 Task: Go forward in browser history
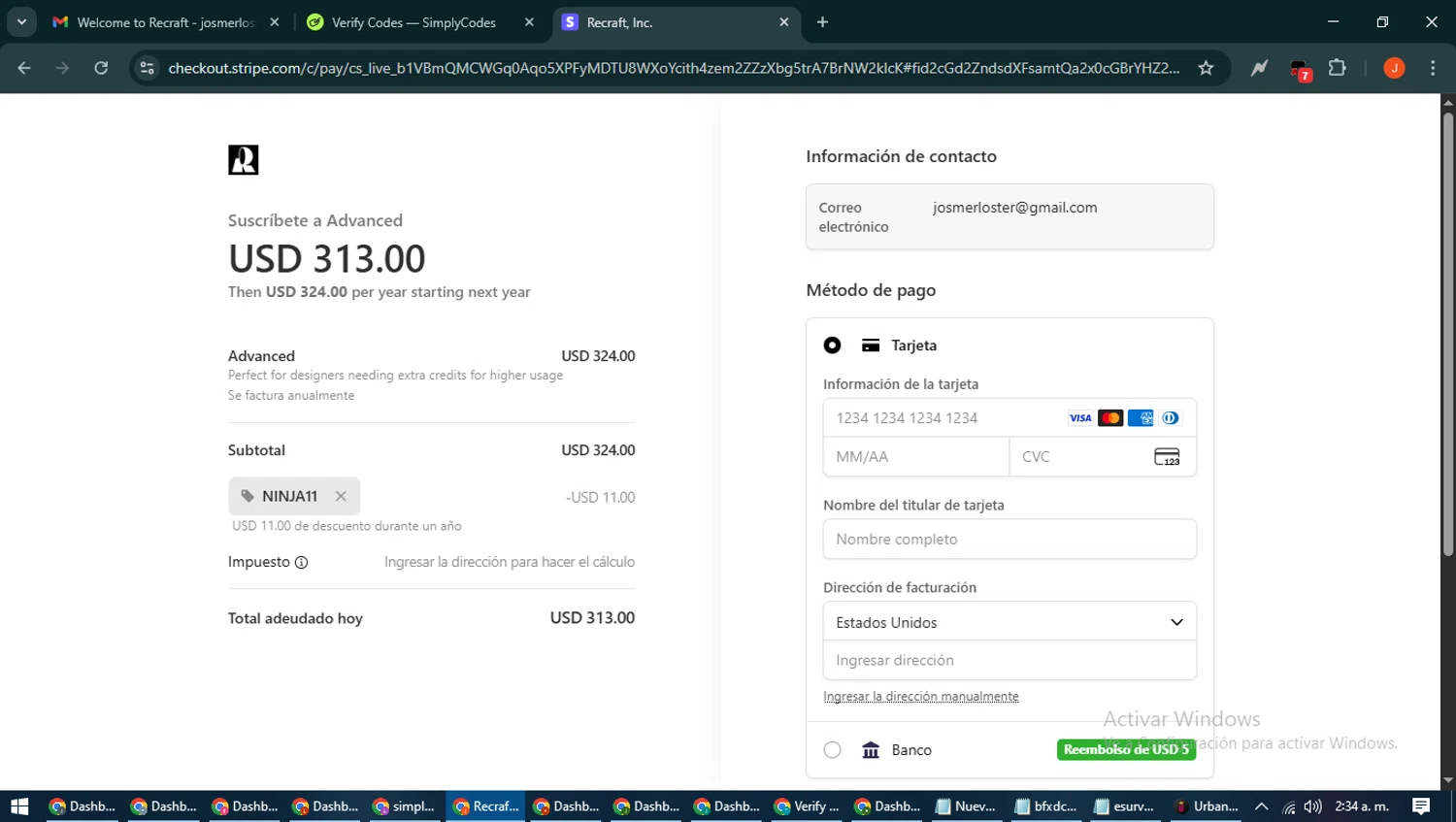point(62,68)
